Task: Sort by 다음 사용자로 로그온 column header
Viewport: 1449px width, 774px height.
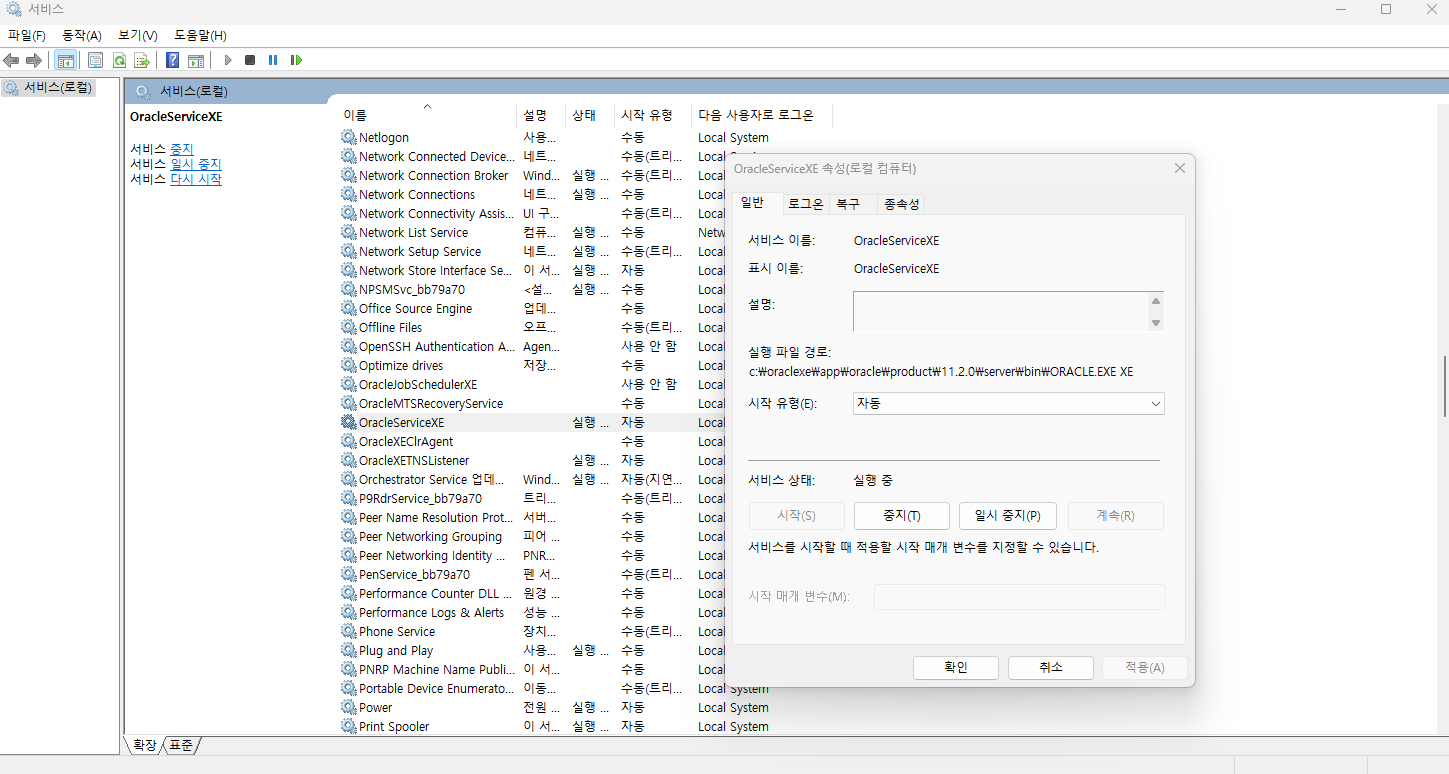Action: 761,115
